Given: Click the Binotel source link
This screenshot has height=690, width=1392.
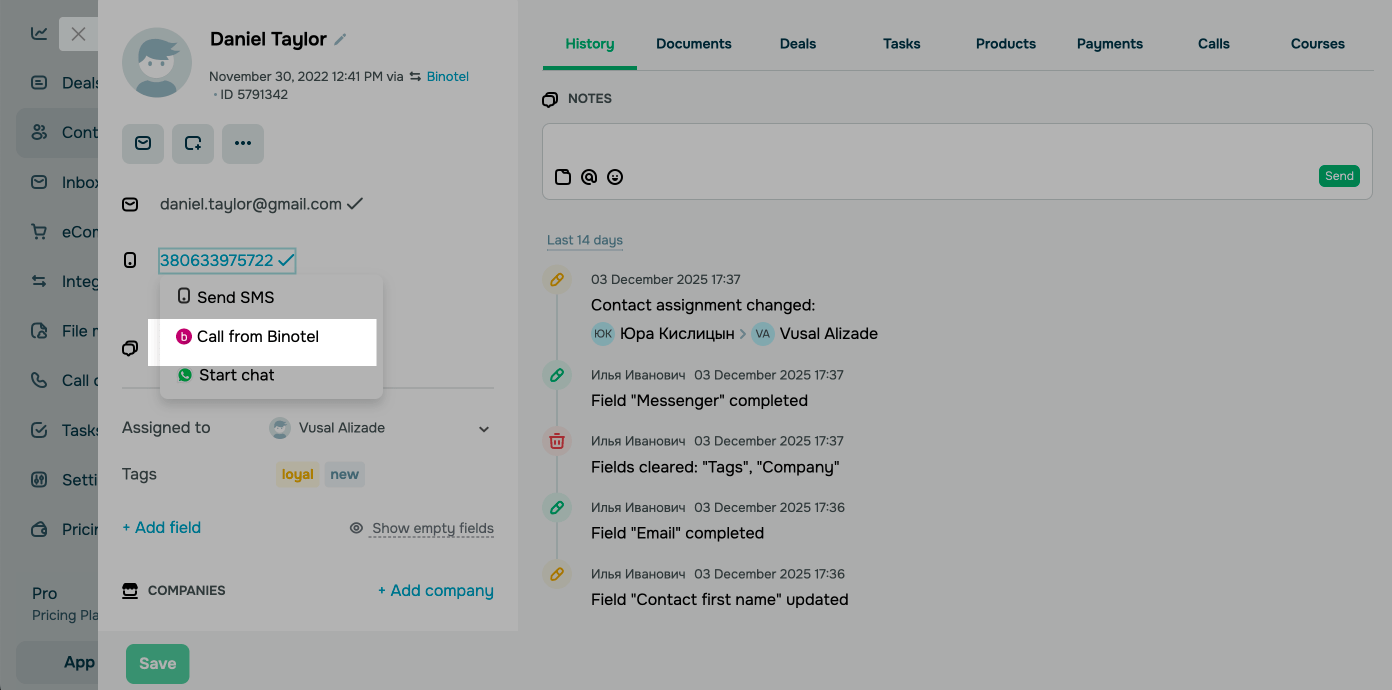Looking at the screenshot, I should (447, 76).
